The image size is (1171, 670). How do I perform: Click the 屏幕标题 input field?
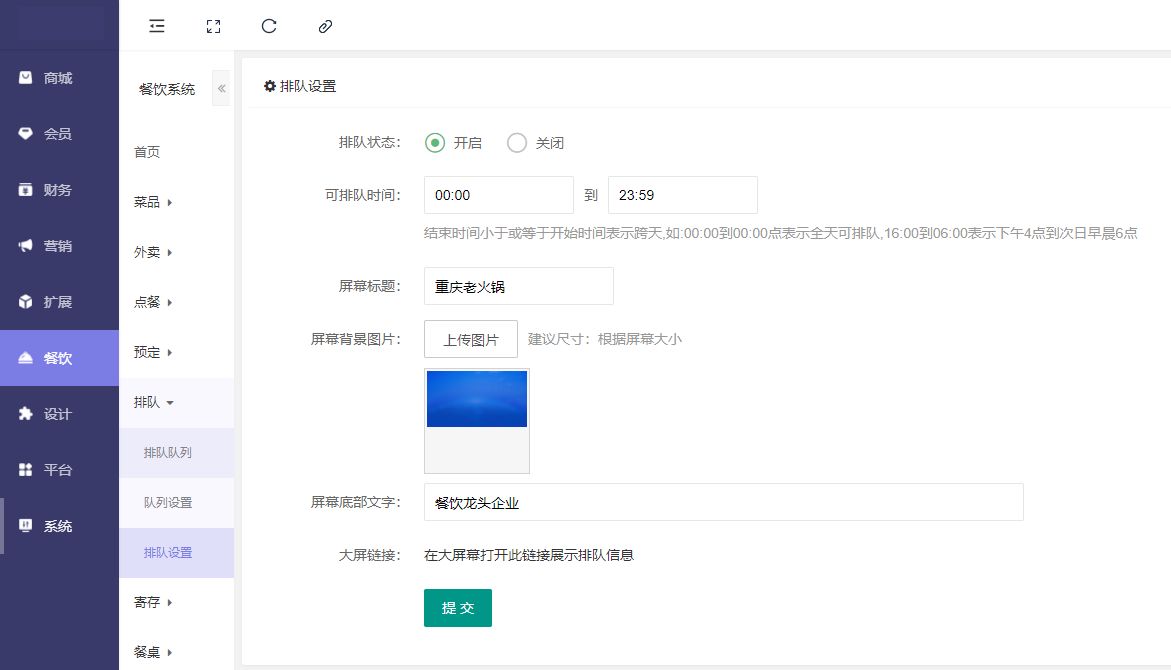click(518, 286)
